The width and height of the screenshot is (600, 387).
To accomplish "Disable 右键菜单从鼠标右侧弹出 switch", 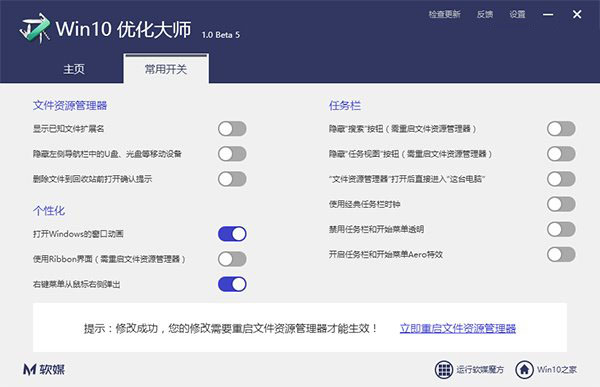I will [x=232, y=284].
